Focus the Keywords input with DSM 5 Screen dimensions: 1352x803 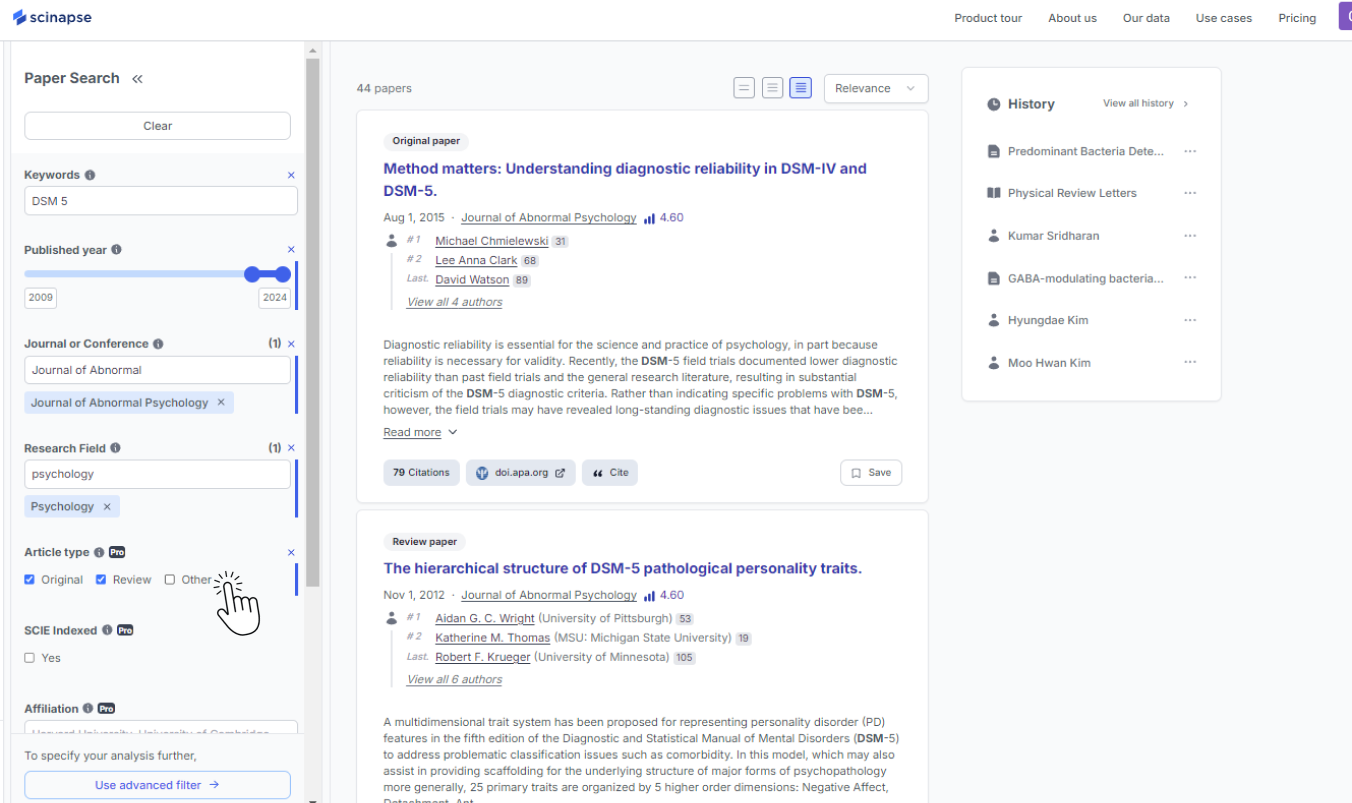(161, 201)
